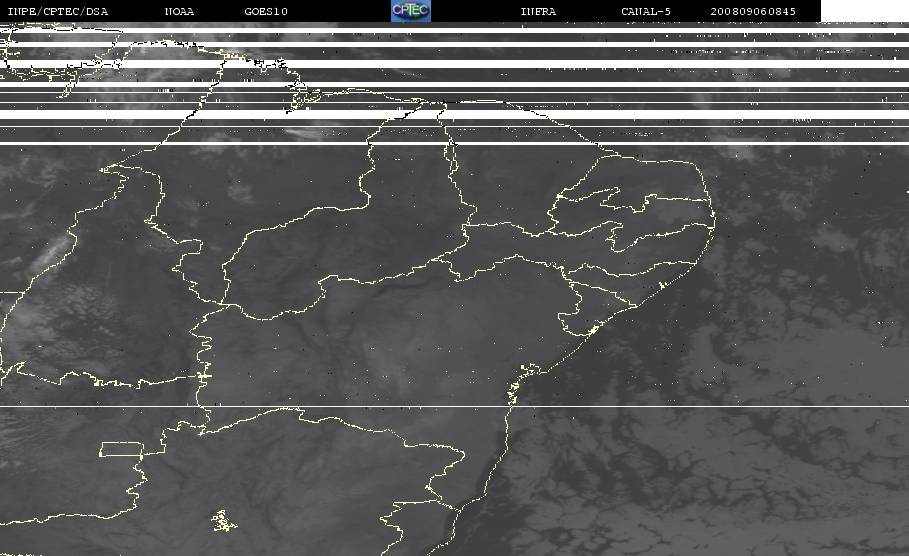Click the CPTEC logo in header
Image resolution: width=909 pixels, height=556 pixels.
pyautogui.click(x=410, y=10)
